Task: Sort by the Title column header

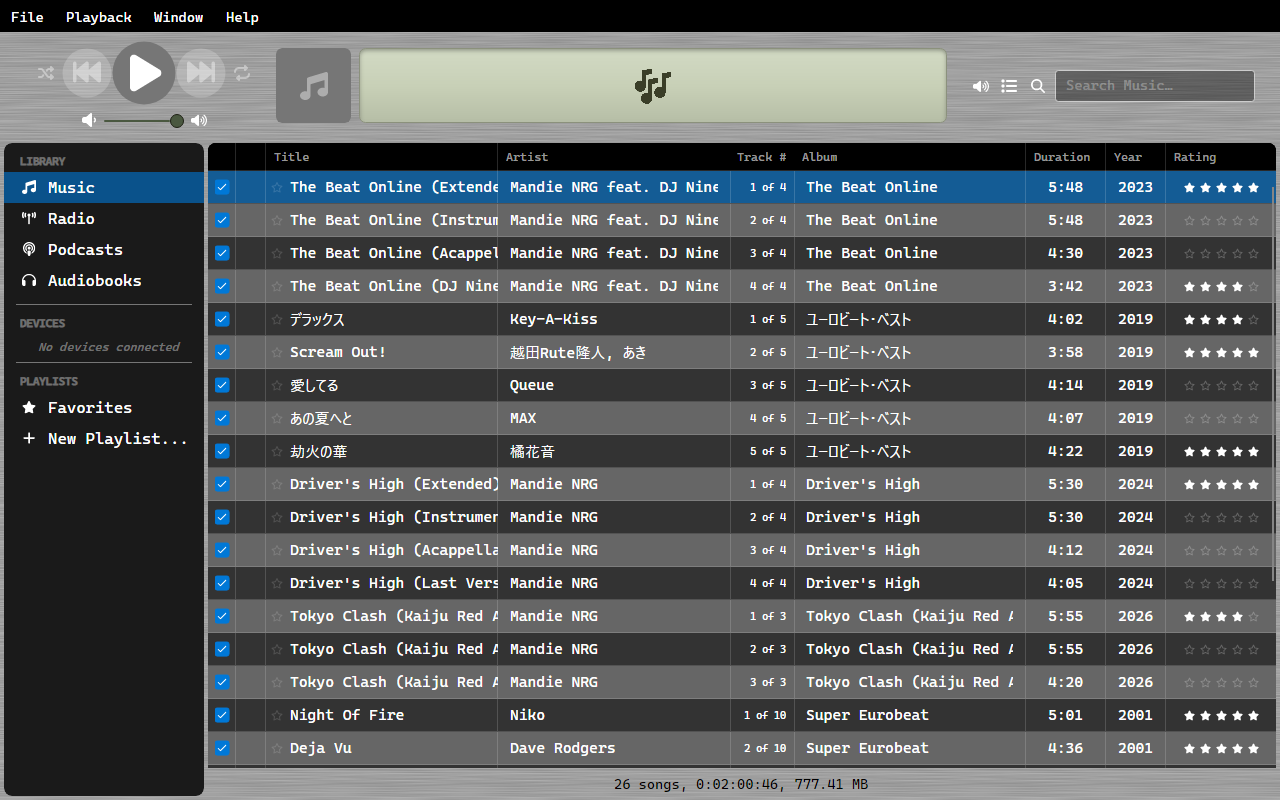Action: [x=381, y=157]
